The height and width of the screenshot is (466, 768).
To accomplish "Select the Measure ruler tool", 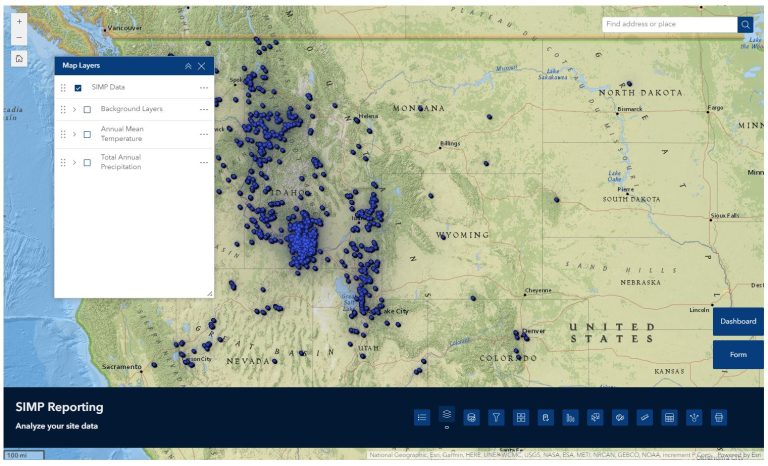I will click(x=645, y=418).
